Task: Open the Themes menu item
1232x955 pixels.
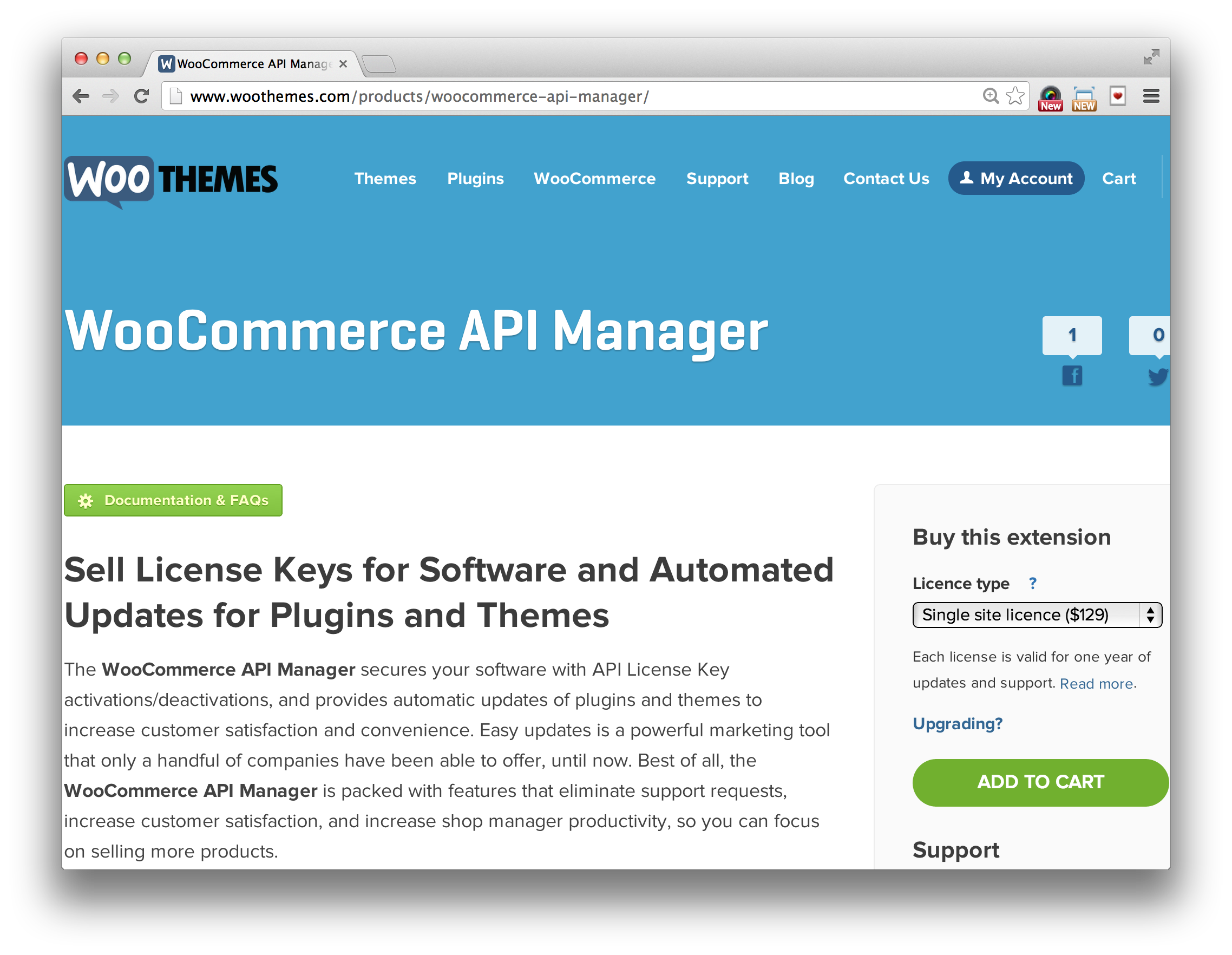Action: 385,178
